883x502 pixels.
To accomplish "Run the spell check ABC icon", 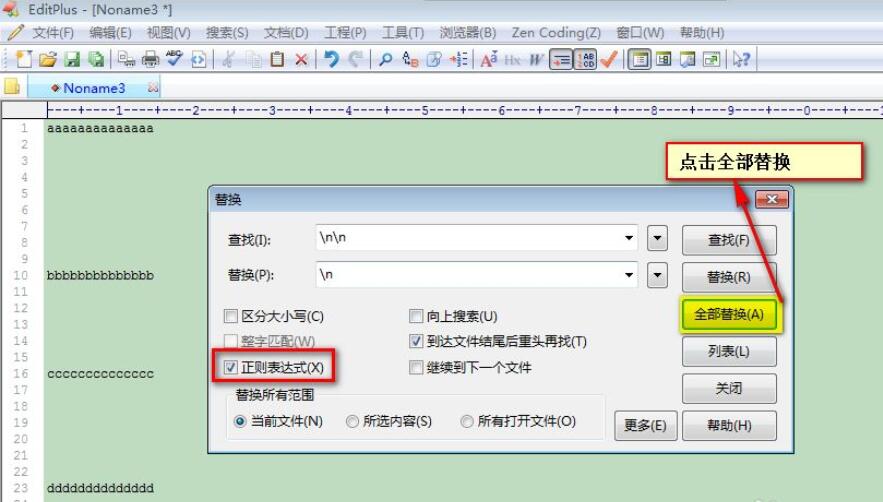I will [x=174, y=59].
